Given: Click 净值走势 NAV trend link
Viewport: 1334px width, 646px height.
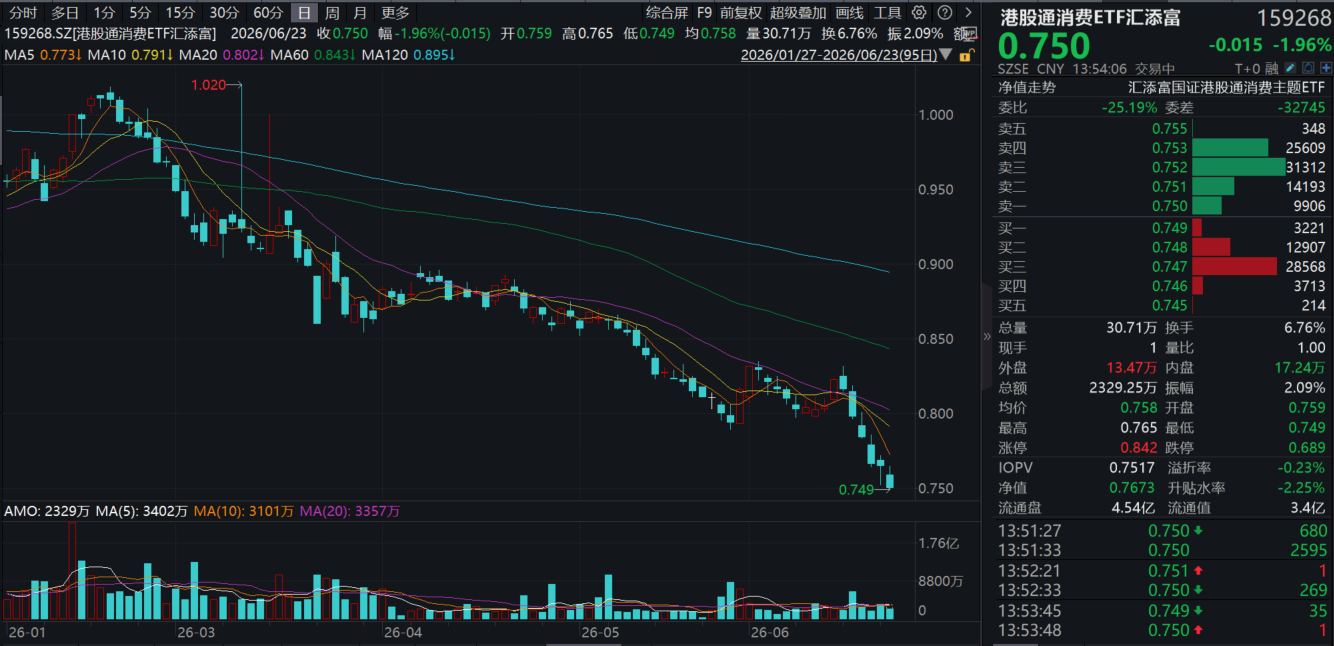Looking at the screenshot, I should 1026,87.
